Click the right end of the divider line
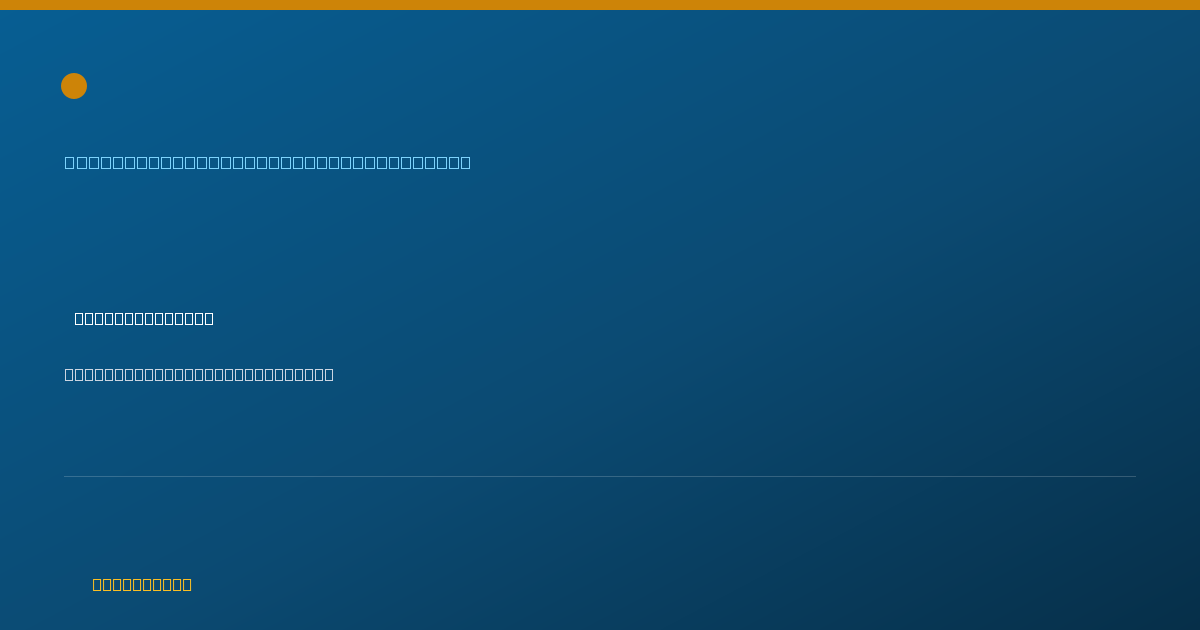Viewport: 1200px width, 630px height. click(x=1134, y=476)
